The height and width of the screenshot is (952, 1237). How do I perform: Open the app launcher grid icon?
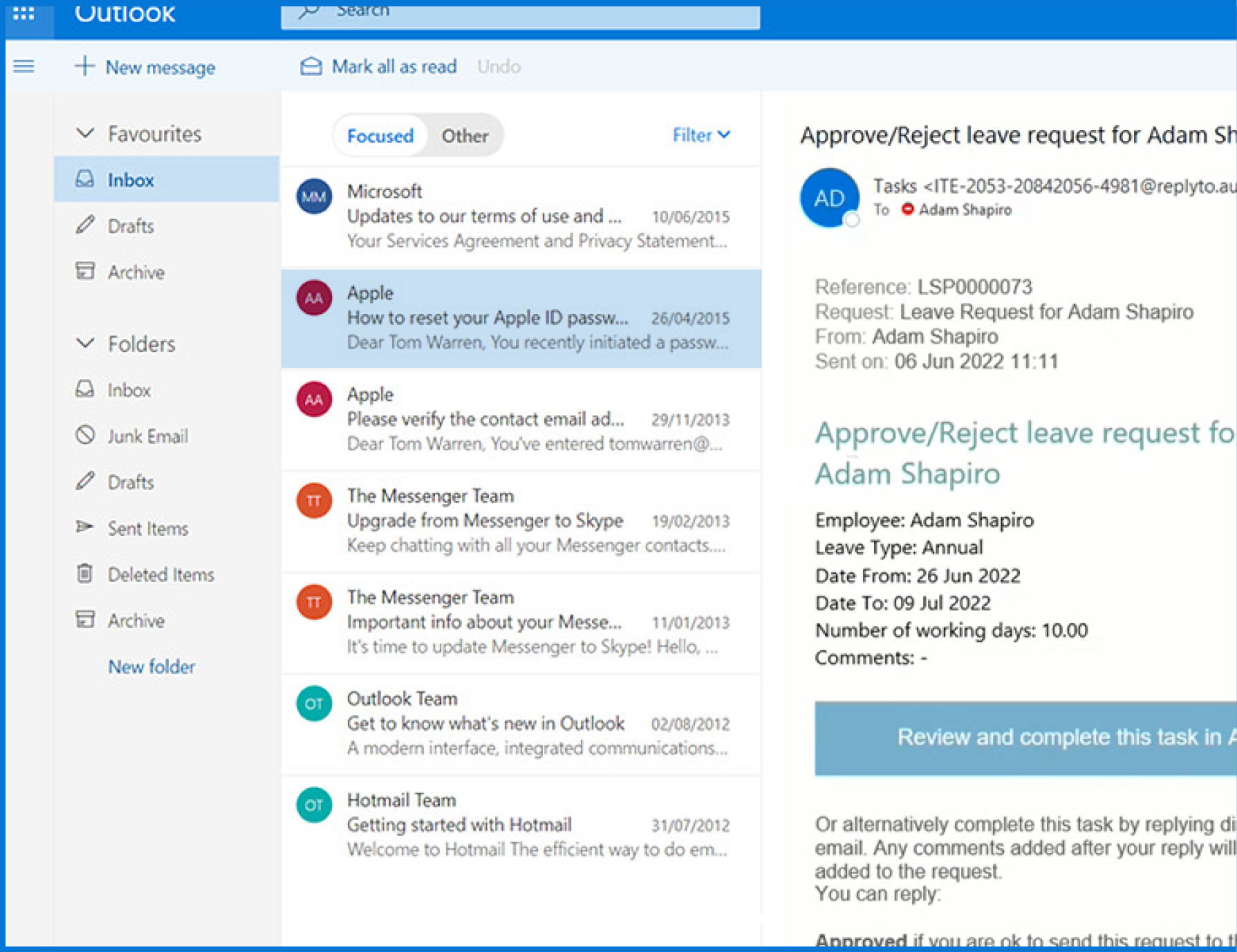coord(24,12)
